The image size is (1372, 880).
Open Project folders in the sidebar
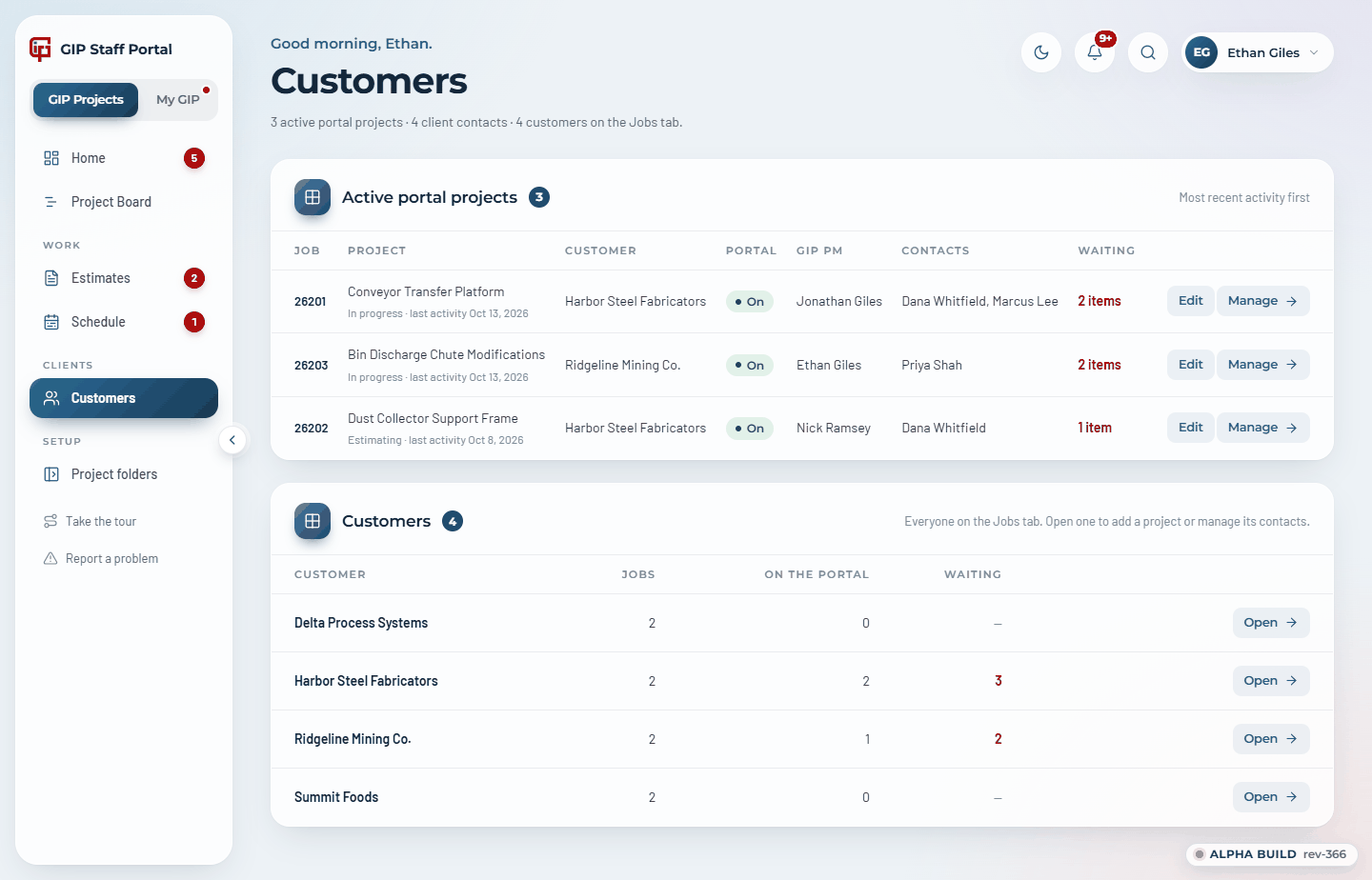click(124, 474)
